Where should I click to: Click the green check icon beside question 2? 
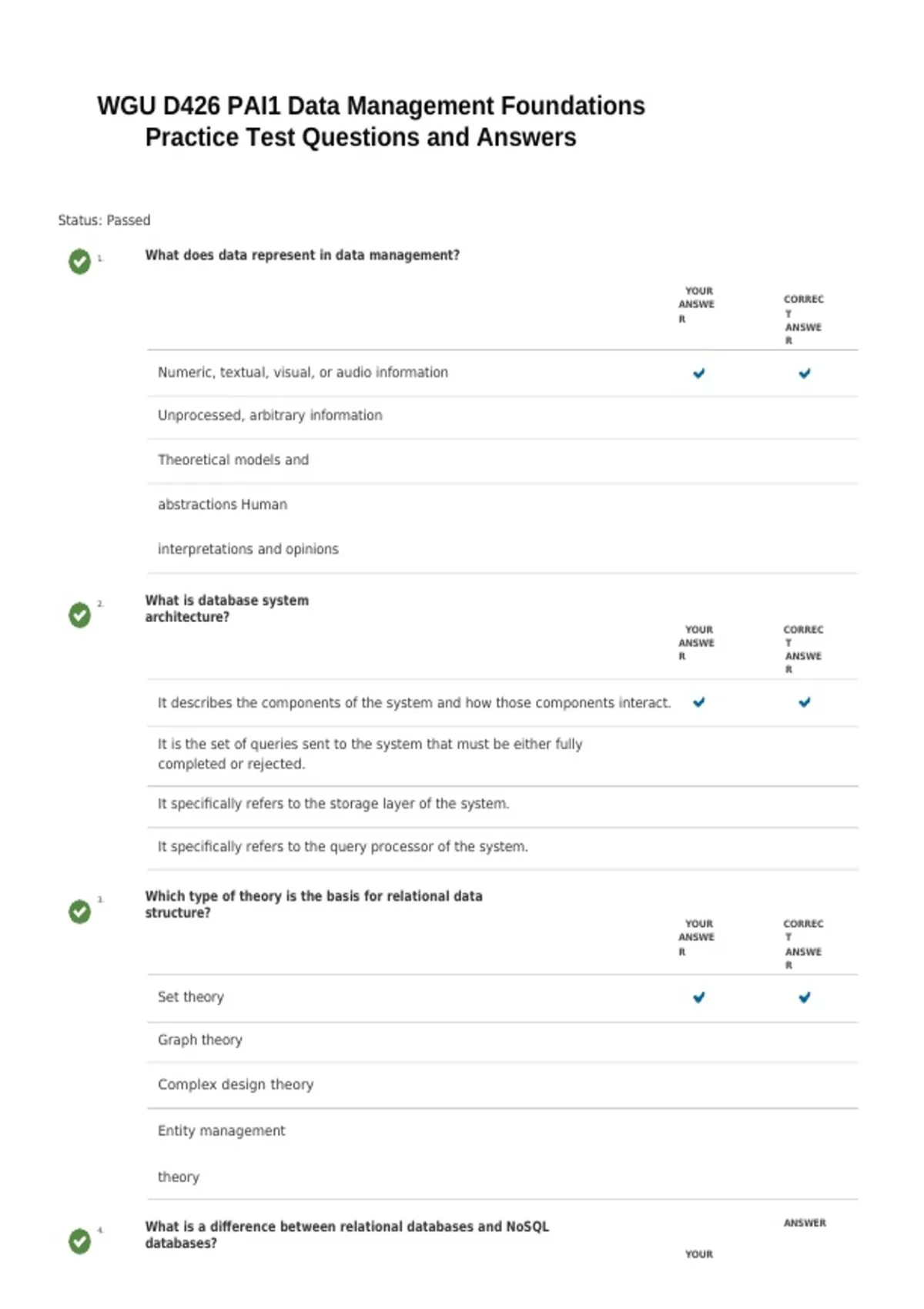click(x=79, y=615)
